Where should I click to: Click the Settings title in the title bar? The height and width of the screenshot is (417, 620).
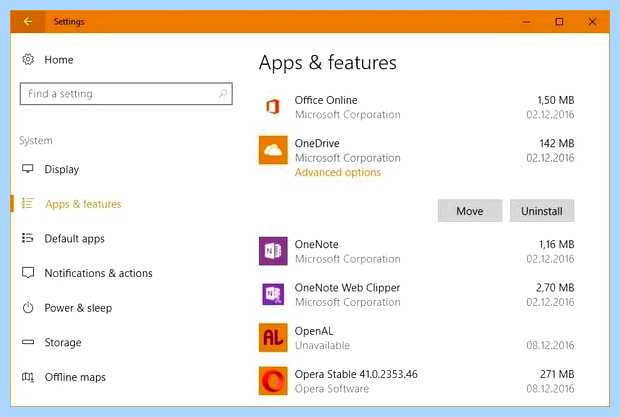coord(69,22)
